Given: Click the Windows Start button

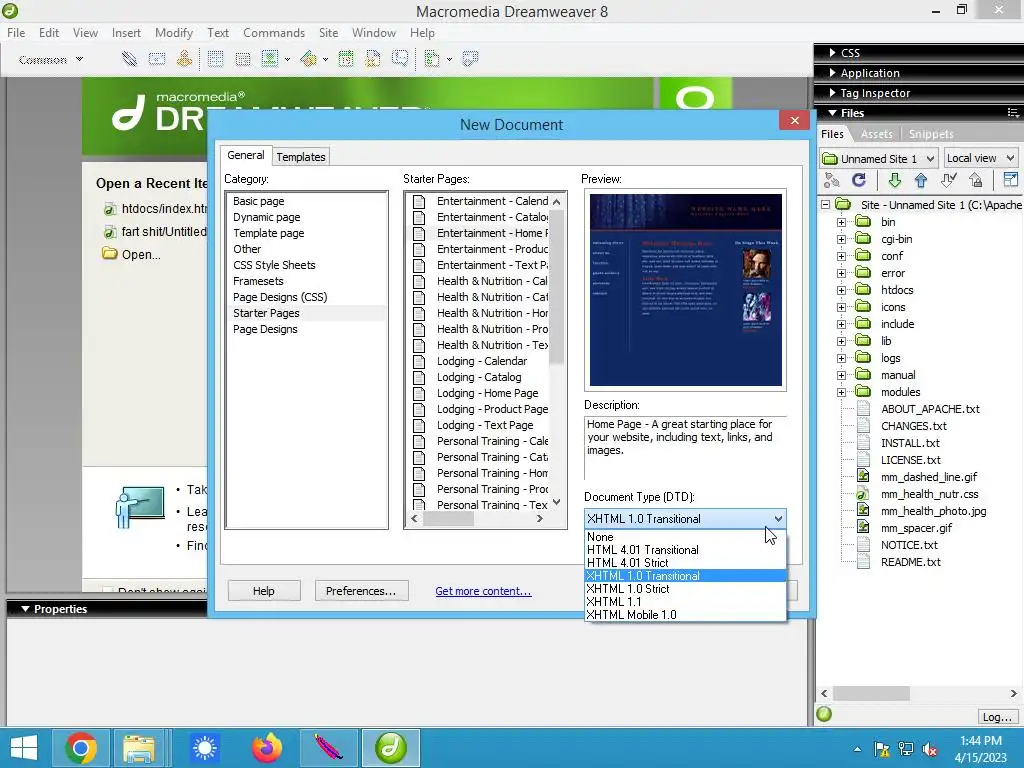Looking at the screenshot, I should [x=24, y=748].
